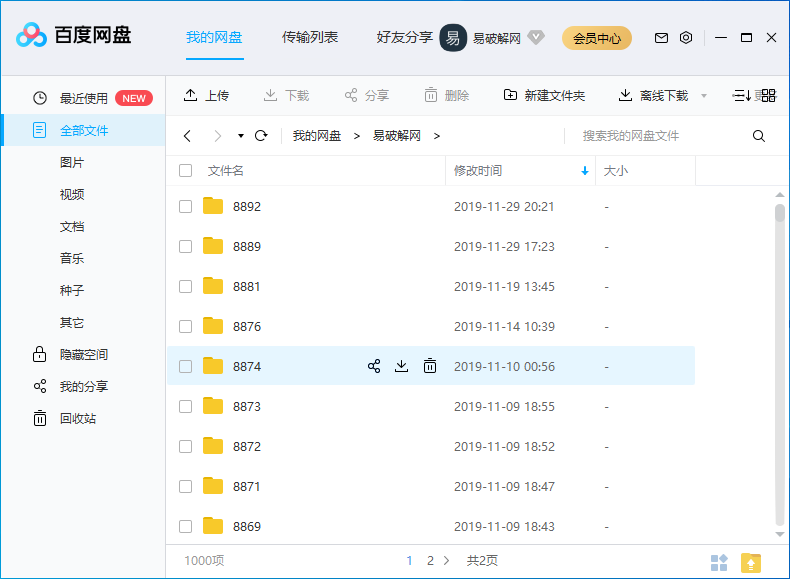
Task: Share folder 8874 via row icon
Action: point(374,366)
